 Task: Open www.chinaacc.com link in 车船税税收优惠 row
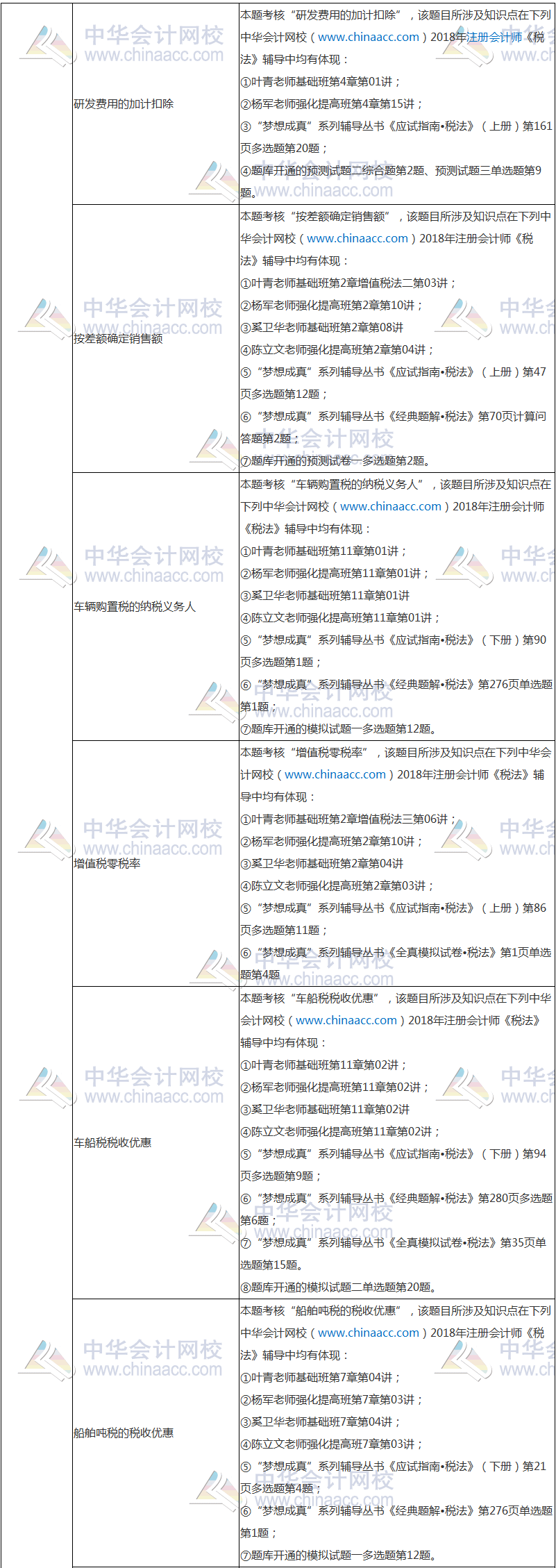[346, 1020]
